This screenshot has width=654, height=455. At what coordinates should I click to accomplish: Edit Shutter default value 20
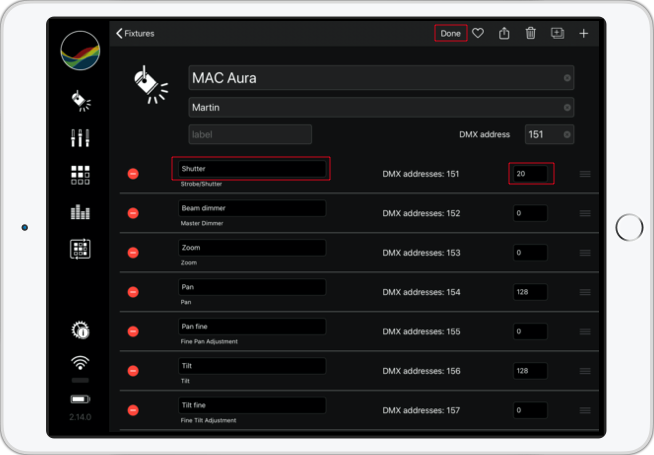530,174
